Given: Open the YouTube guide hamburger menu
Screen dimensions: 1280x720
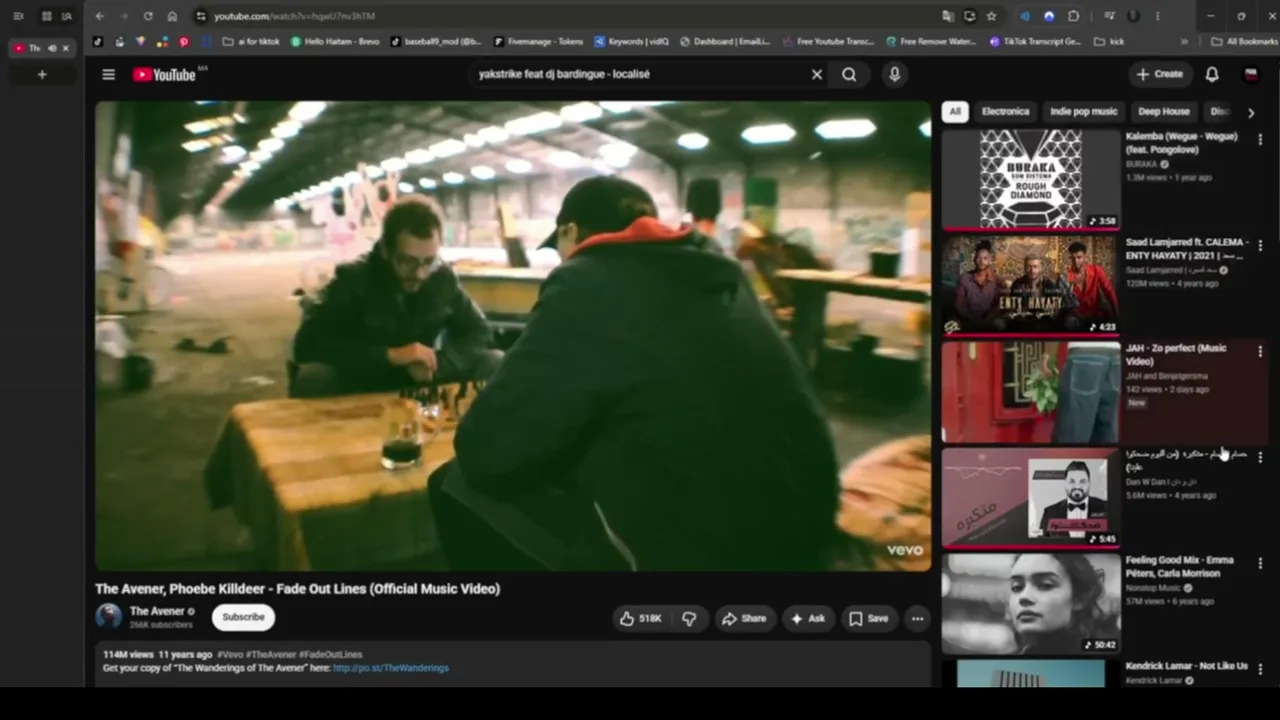Looking at the screenshot, I should click(108, 74).
